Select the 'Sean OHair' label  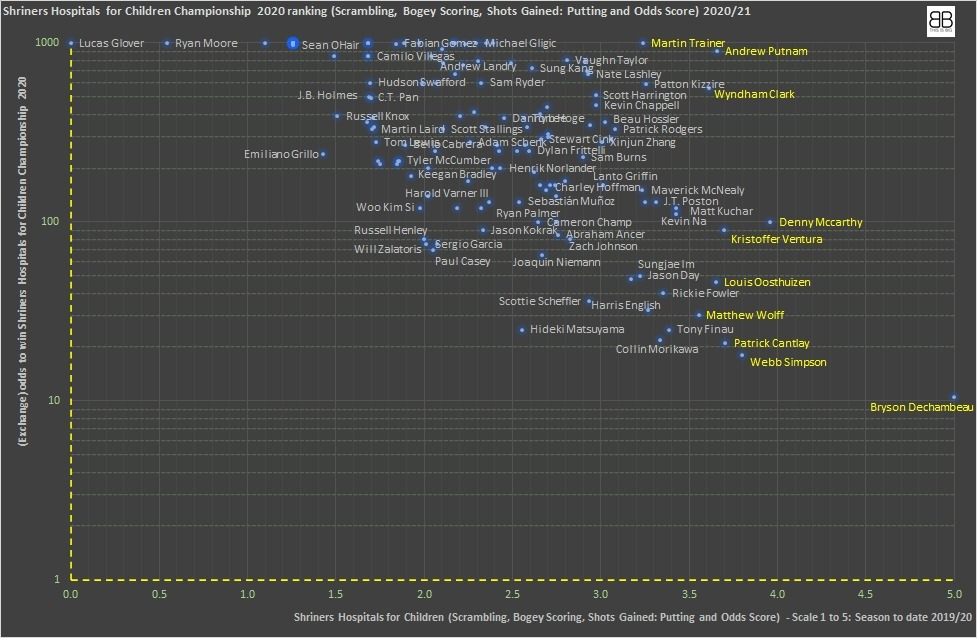(330, 45)
